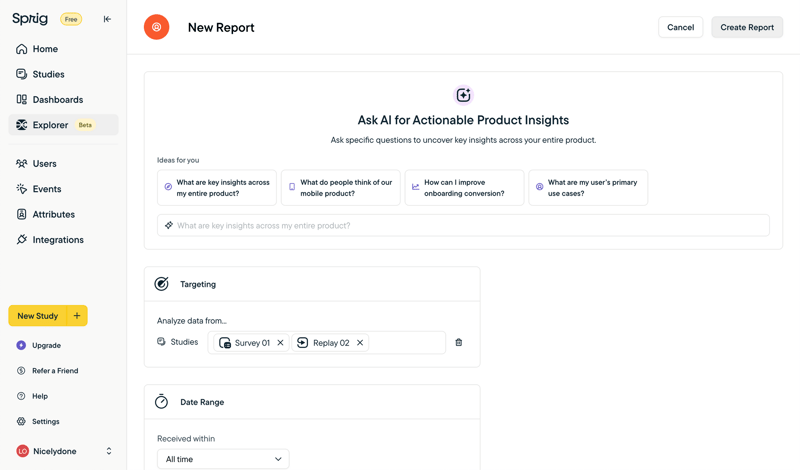Image resolution: width=800 pixels, height=470 pixels.
Task: Click the AI sparkle insights icon
Action: tap(463, 95)
